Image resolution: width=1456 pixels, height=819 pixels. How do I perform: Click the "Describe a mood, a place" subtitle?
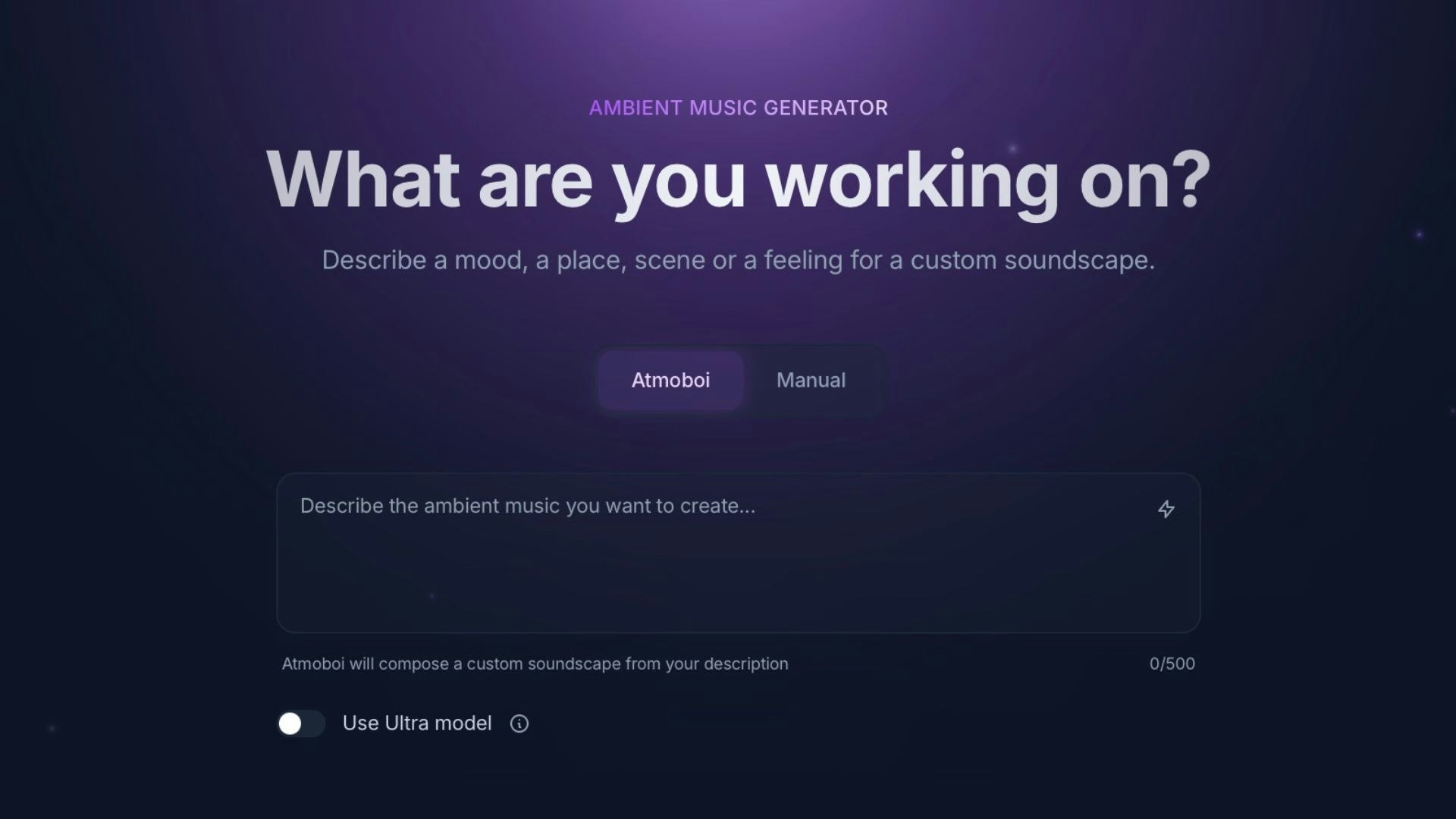(739, 260)
